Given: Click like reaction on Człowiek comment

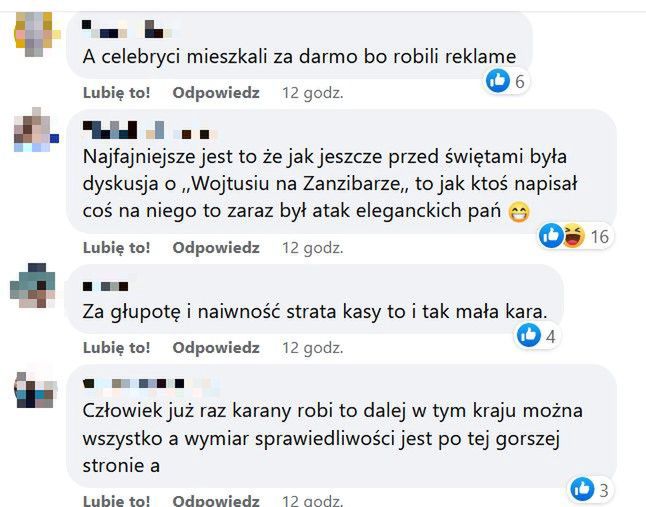Looking at the screenshot, I should click(582, 489).
